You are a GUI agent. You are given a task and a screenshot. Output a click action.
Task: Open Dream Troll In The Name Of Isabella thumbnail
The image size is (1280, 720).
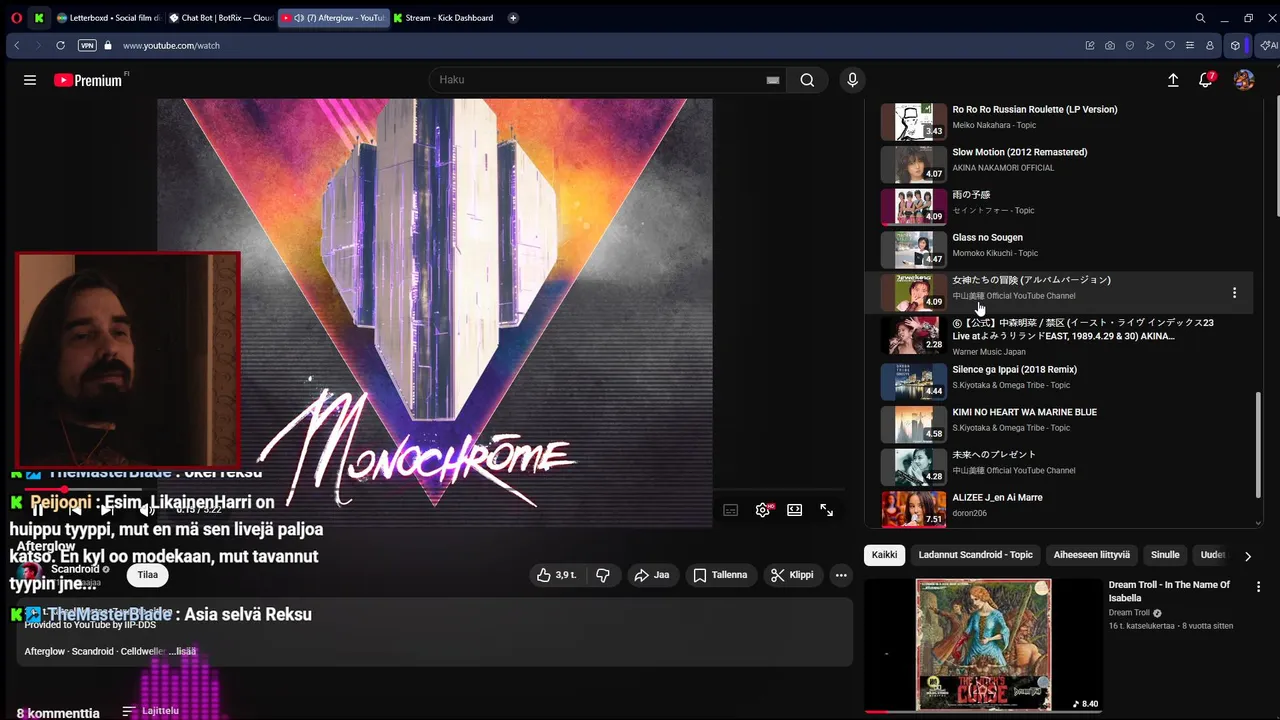click(983, 645)
